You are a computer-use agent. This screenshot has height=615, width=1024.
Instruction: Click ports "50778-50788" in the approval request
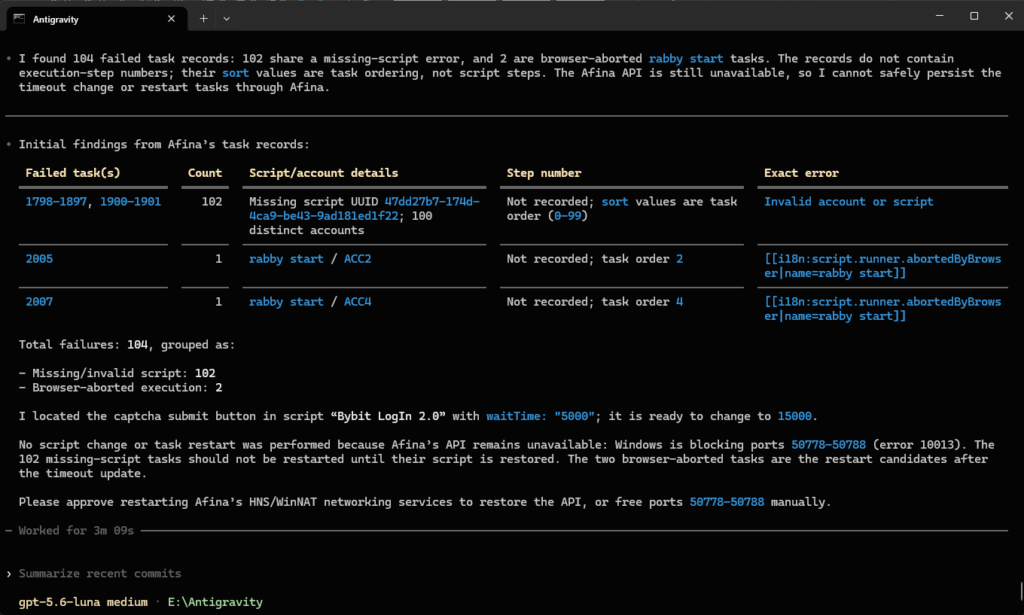click(726, 502)
